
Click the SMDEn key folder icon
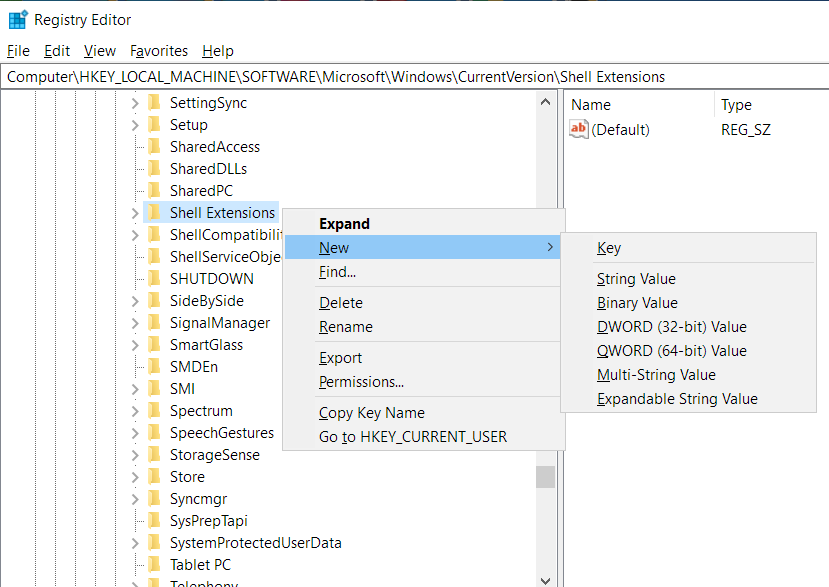[x=152, y=366]
